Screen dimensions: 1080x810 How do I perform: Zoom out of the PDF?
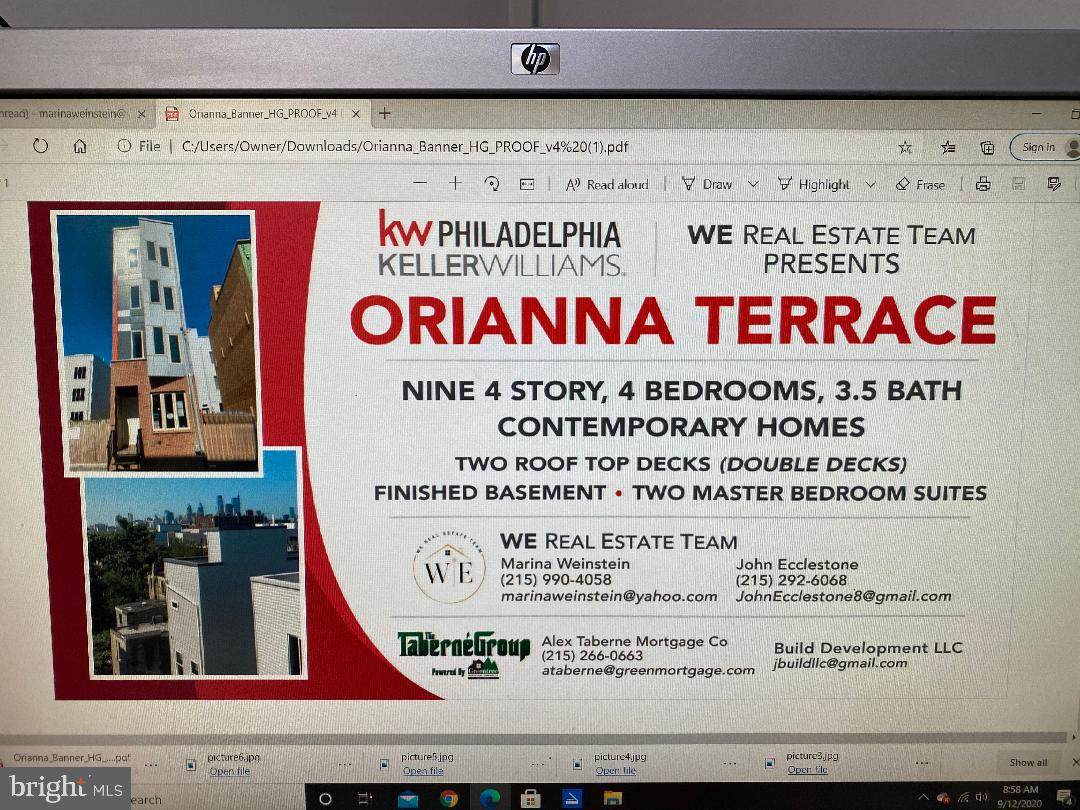coord(420,183)
